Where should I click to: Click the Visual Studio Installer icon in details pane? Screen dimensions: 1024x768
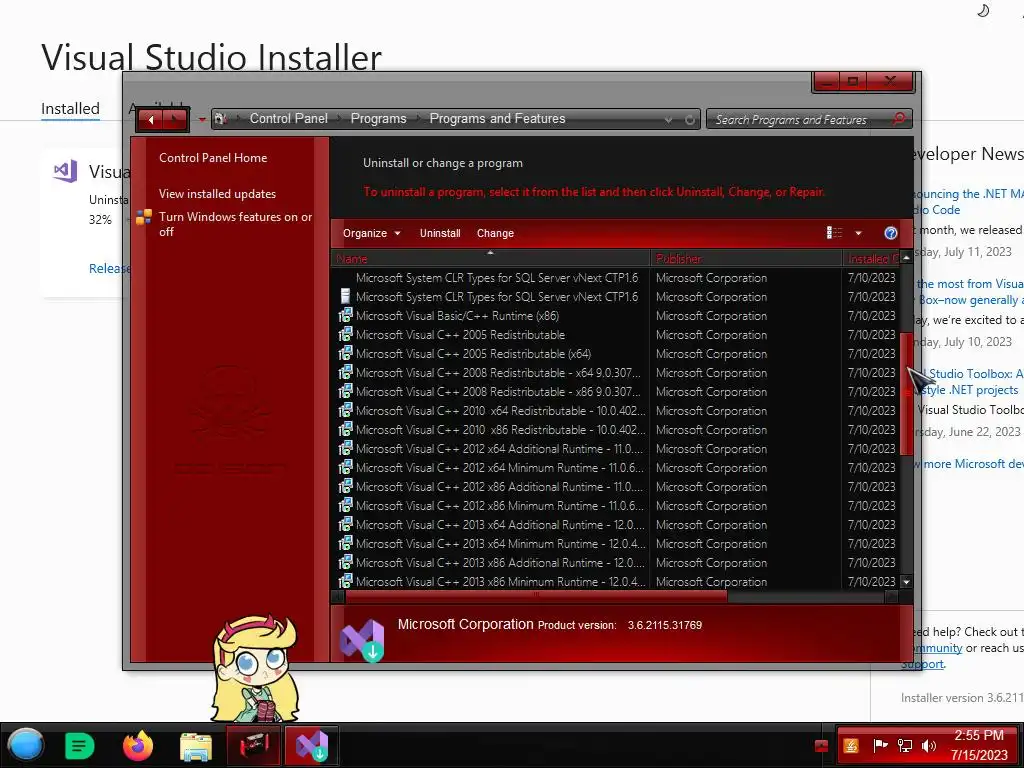click(x=363, y=640)
